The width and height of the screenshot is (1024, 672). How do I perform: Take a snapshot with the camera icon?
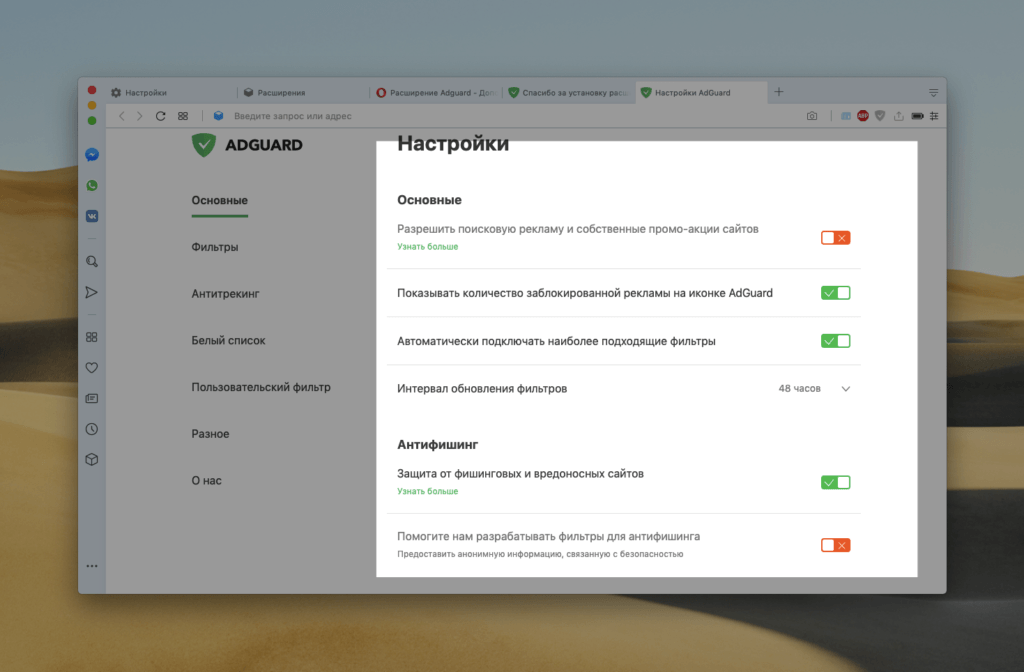(x=812, y=116)
